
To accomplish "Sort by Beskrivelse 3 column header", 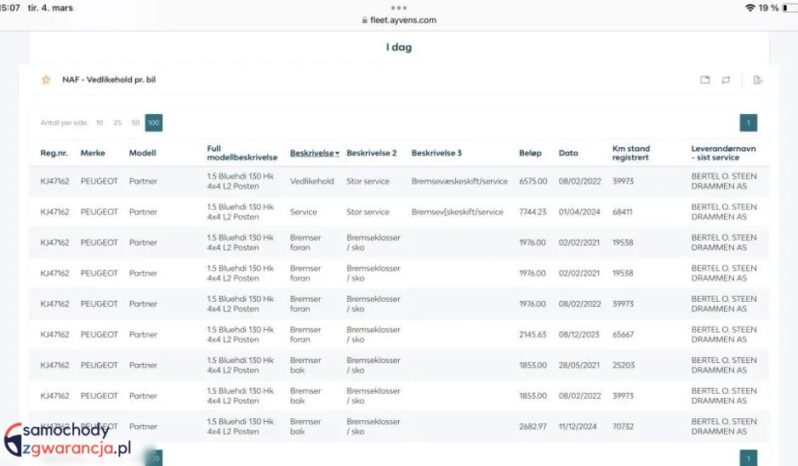I will tap(437, 153).
